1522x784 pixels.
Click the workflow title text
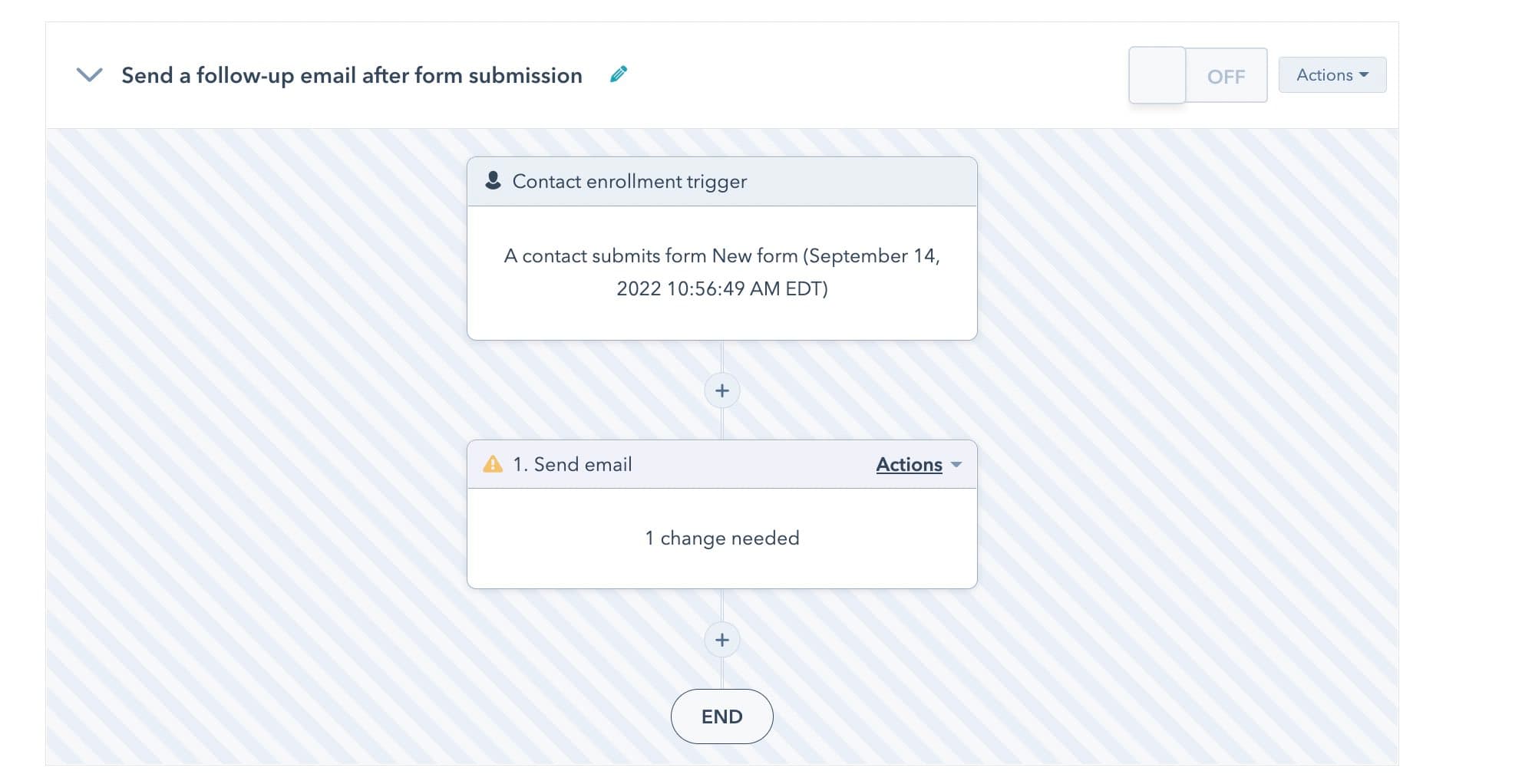click(352, 75)
